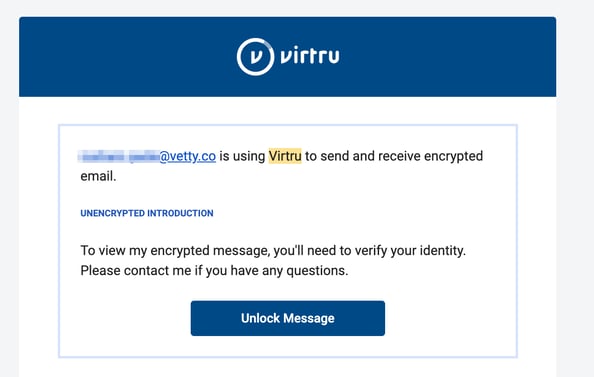Click the blurred sender name before @vetty.co
The image size is (594, 377).
(x=119, y=156)
